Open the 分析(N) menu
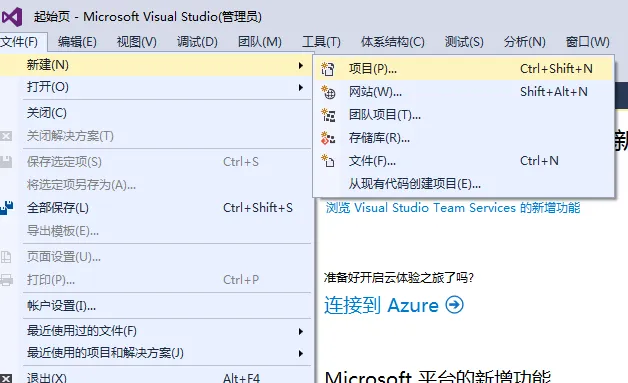This screenshot has width=628, height=383. pos(525,42)
